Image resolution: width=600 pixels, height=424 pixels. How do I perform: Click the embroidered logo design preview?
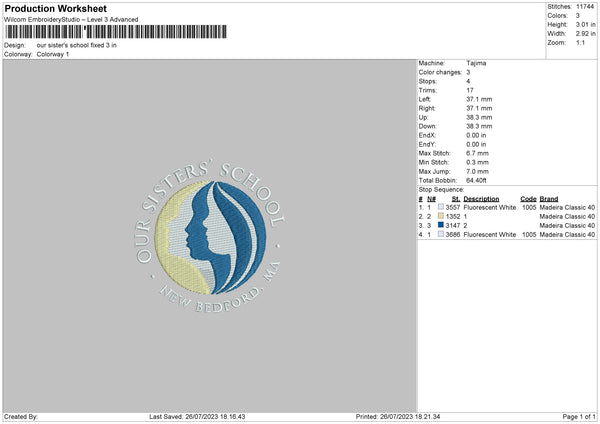pyautogui.click(x=210, y=236)
